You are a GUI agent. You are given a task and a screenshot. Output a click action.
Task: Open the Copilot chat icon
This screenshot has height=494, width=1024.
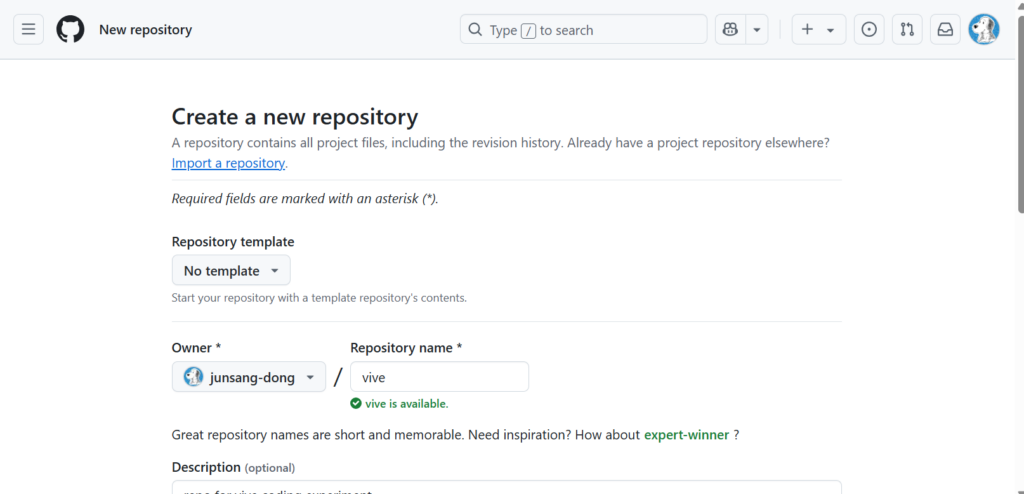731,30
